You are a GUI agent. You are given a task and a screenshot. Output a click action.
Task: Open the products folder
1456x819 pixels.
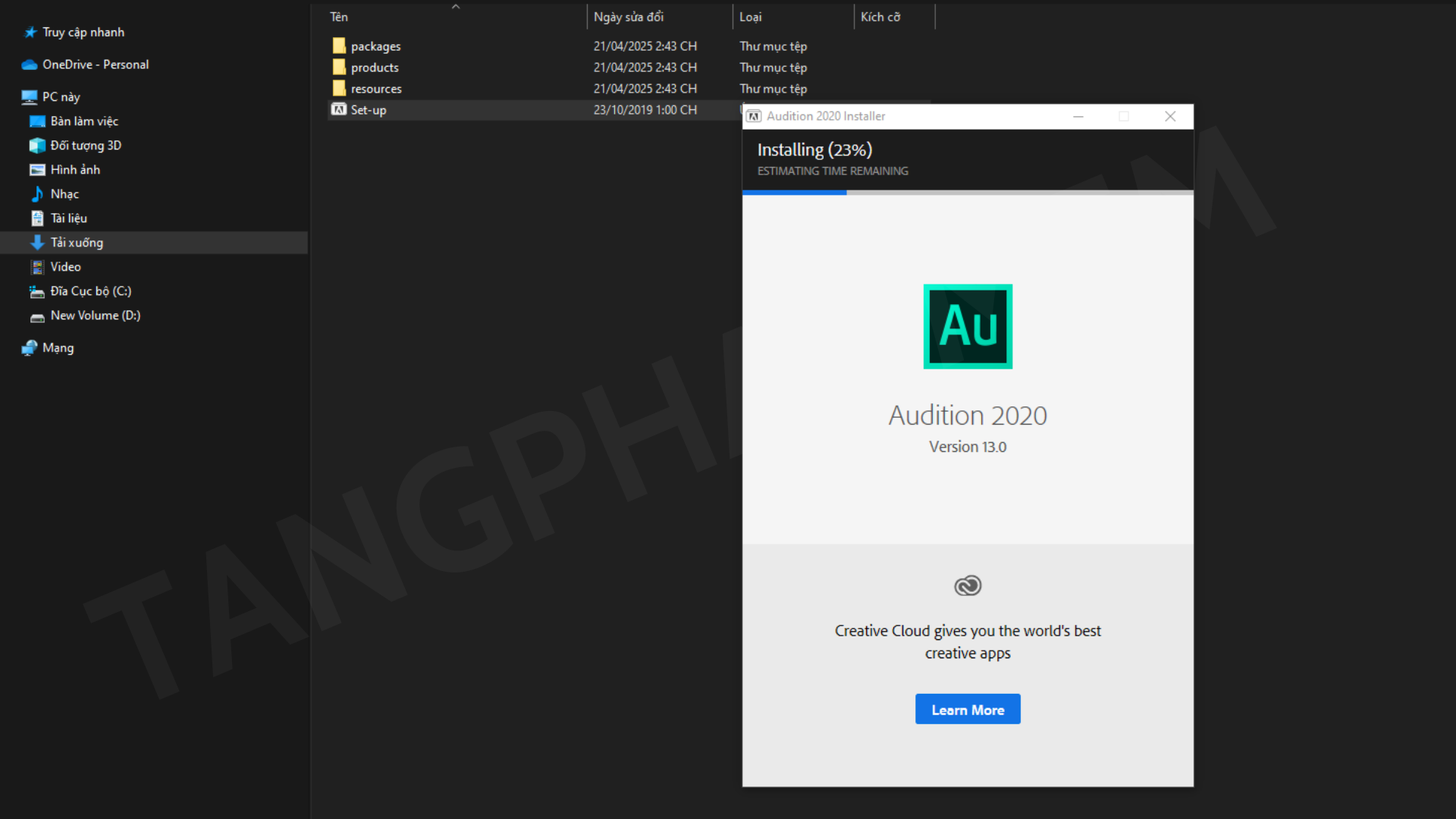click(x=375, y=67)
